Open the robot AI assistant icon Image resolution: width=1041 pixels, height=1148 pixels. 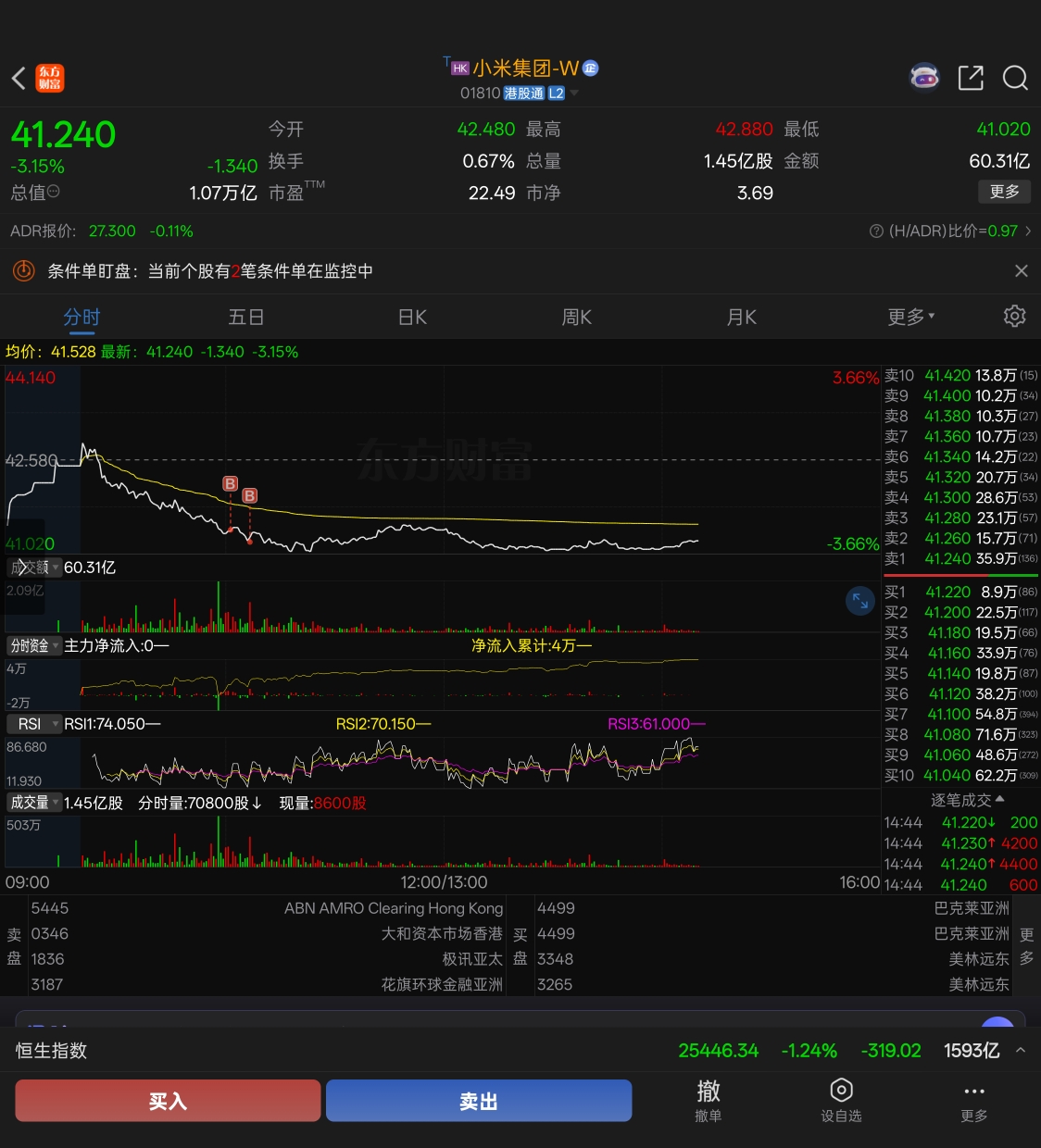(924, 78)
